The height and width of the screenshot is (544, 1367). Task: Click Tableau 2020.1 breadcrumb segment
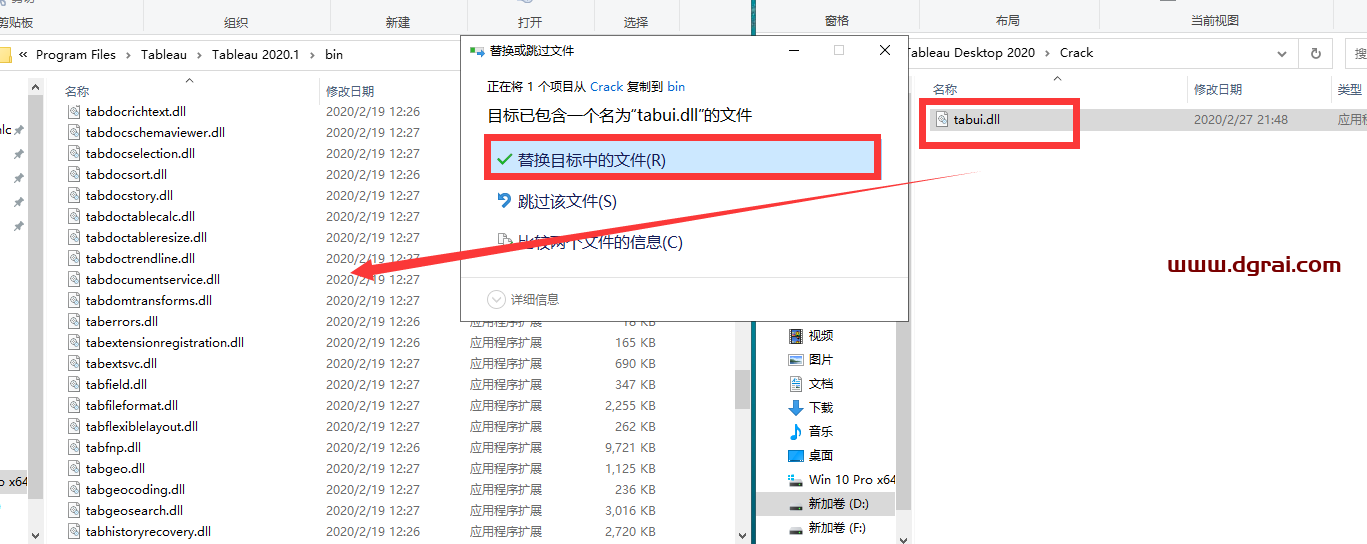[x=255, y=55]
